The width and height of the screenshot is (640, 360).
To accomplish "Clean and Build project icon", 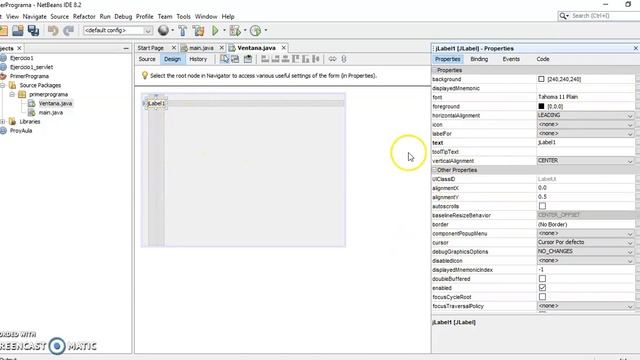I will click(198, 30).
